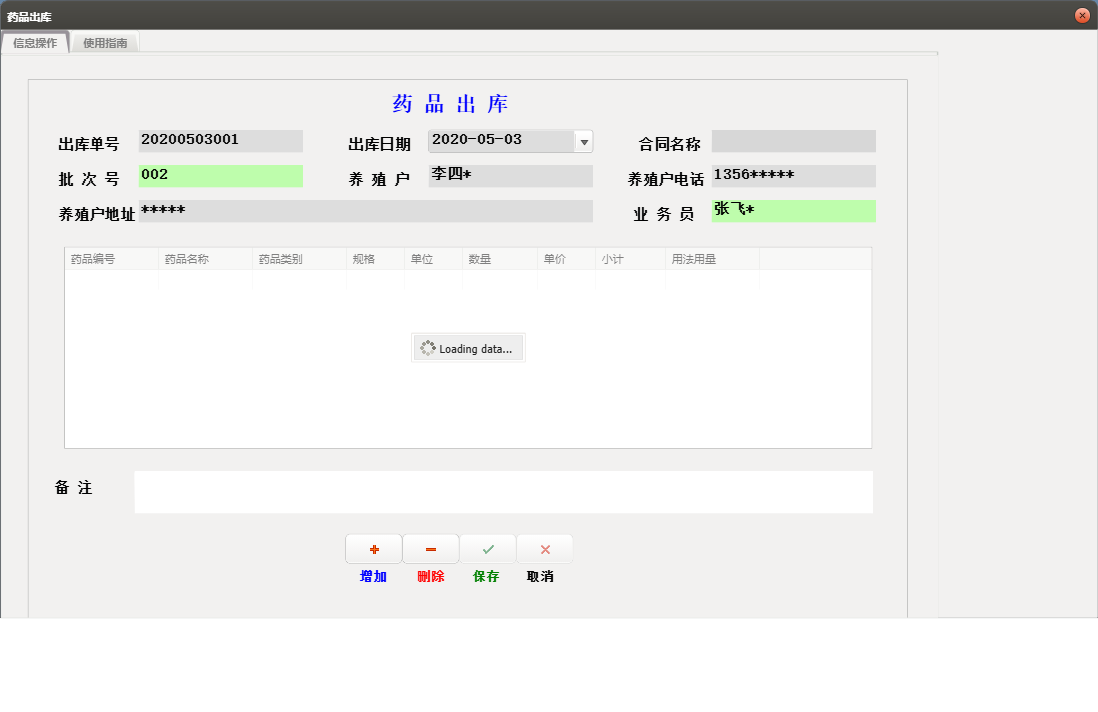
Task: Click the 合同名称 field
Action: tap(793, 141)
